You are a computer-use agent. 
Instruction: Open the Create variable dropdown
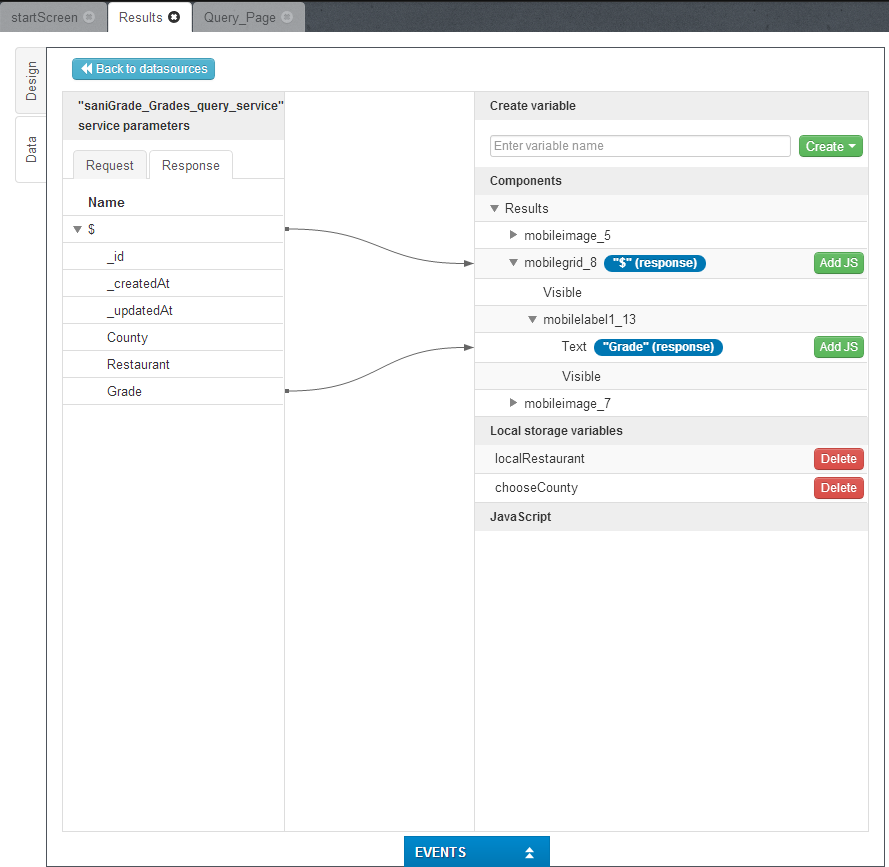click(830, 146)
